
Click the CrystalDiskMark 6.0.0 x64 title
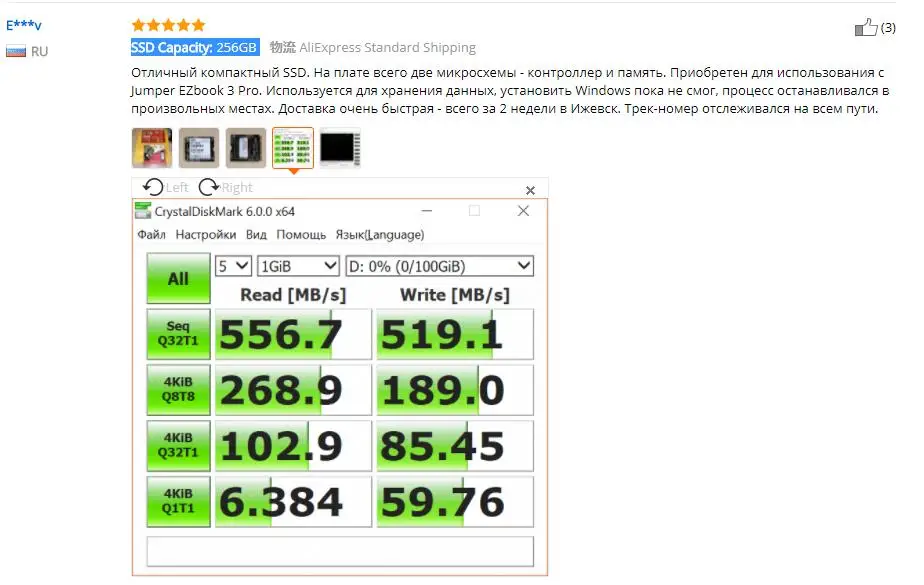click(x=225, y=211)
